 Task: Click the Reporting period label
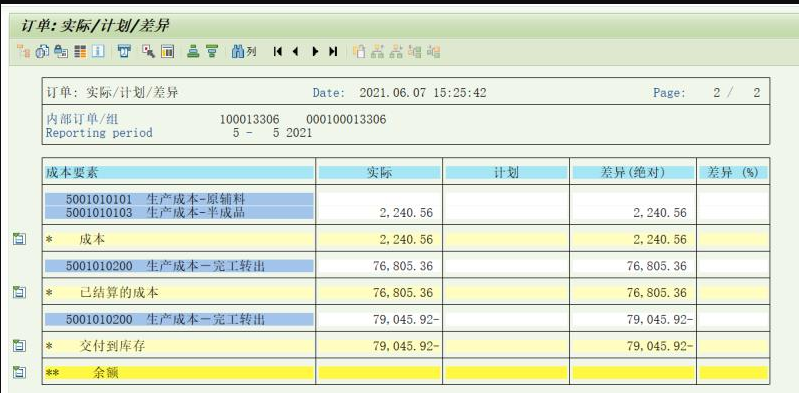click(x=99, y=133)
